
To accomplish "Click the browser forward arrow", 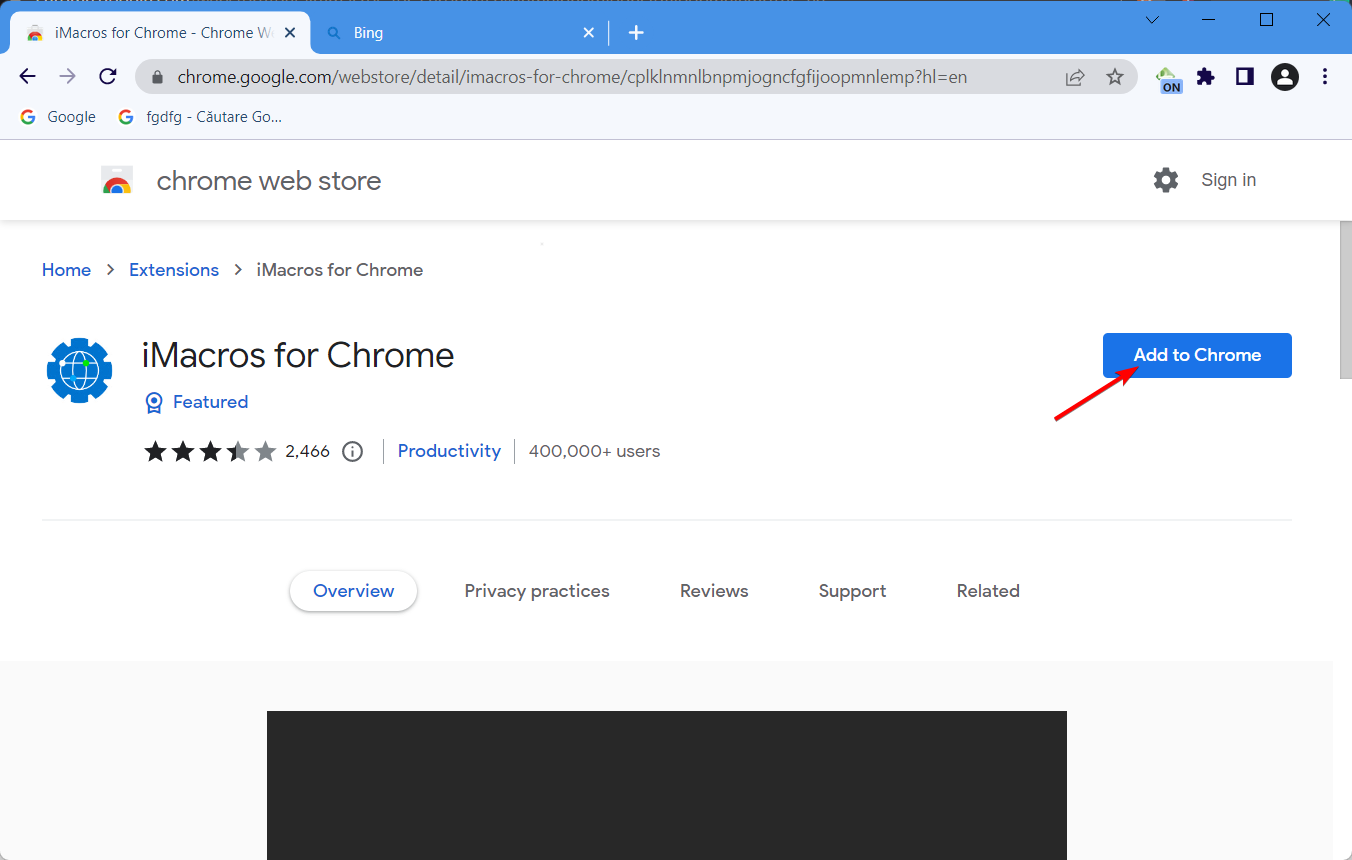I will point(67,77).
